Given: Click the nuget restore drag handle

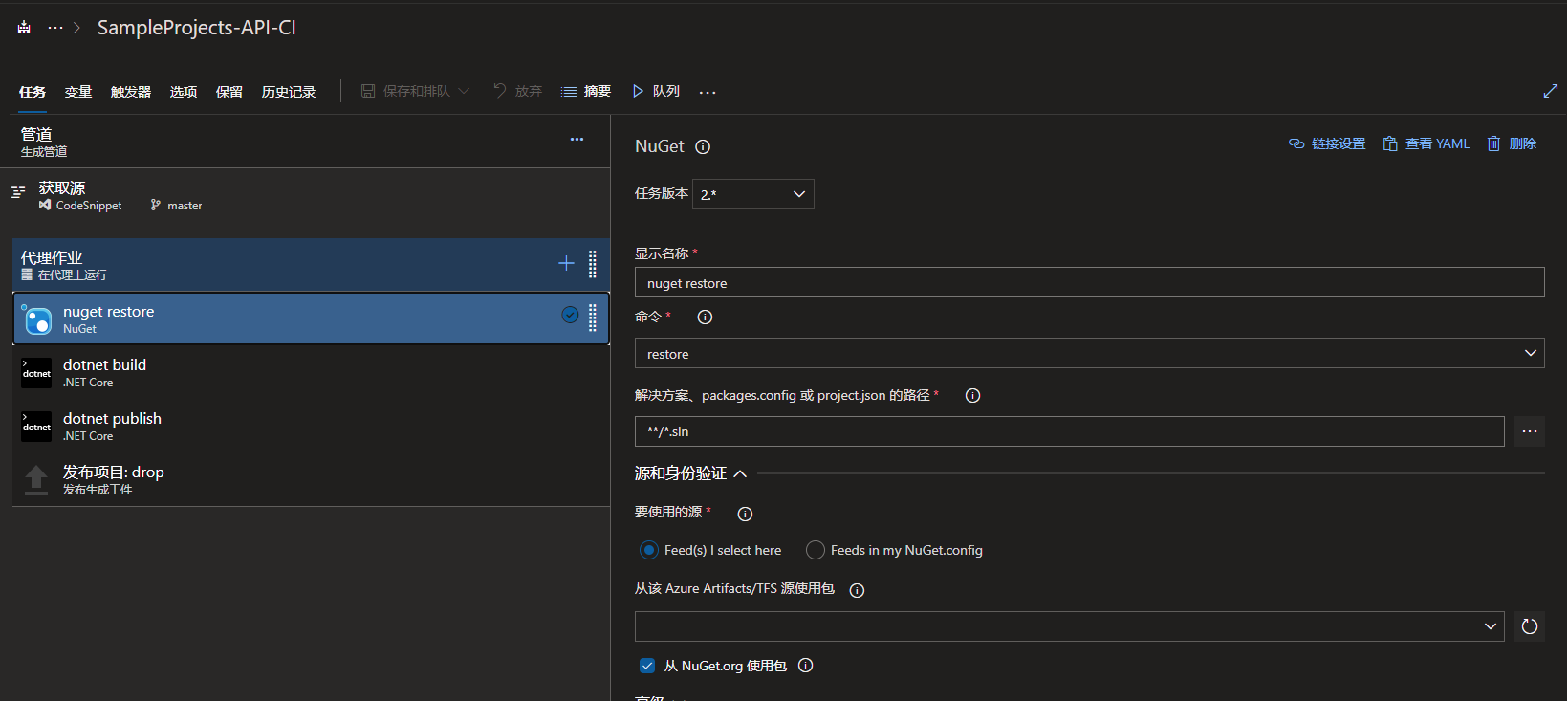Looking at the screenshot, I should [x=593, y=317].
